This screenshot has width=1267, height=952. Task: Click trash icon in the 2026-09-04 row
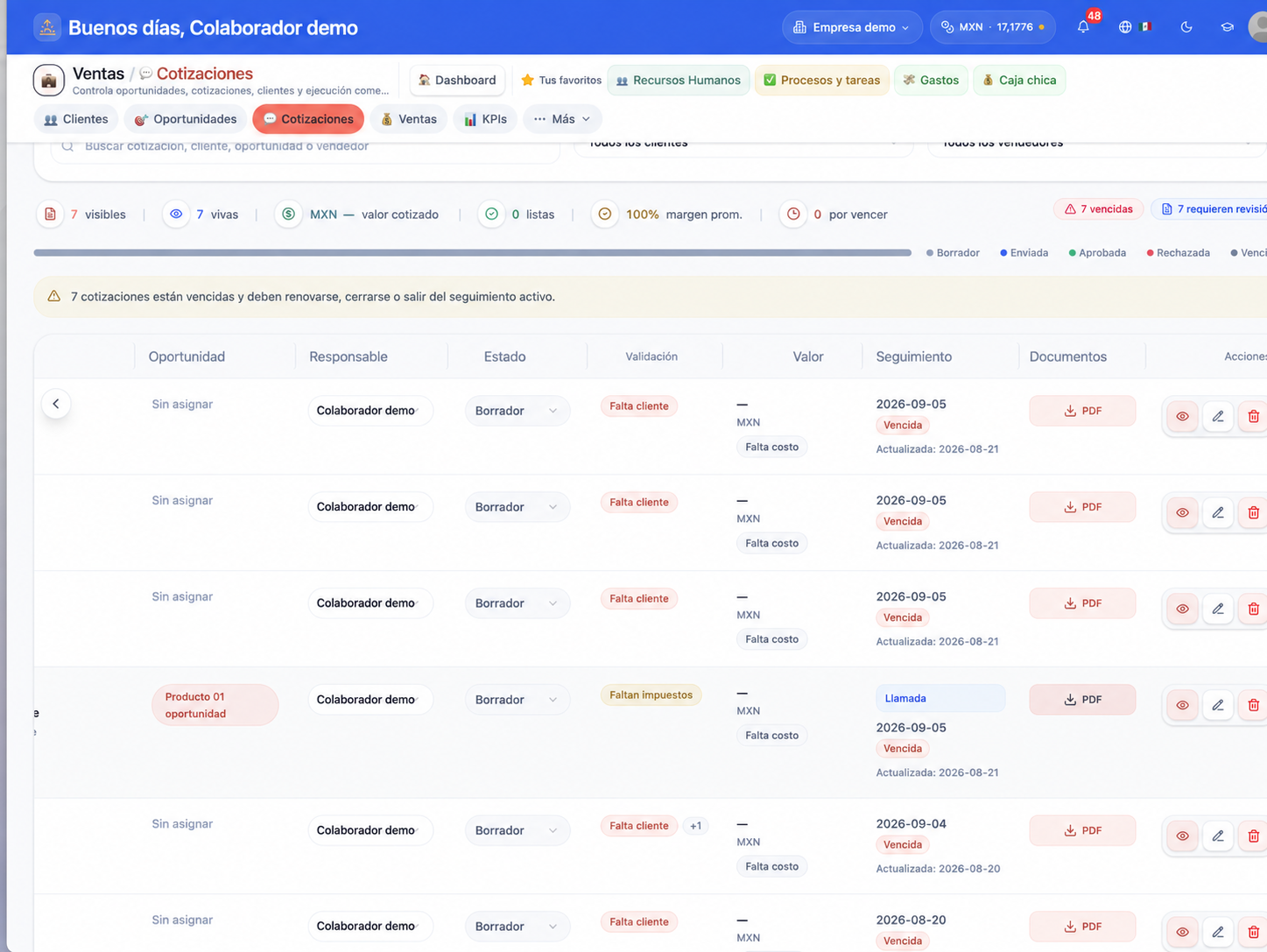tap(1254, 836)
